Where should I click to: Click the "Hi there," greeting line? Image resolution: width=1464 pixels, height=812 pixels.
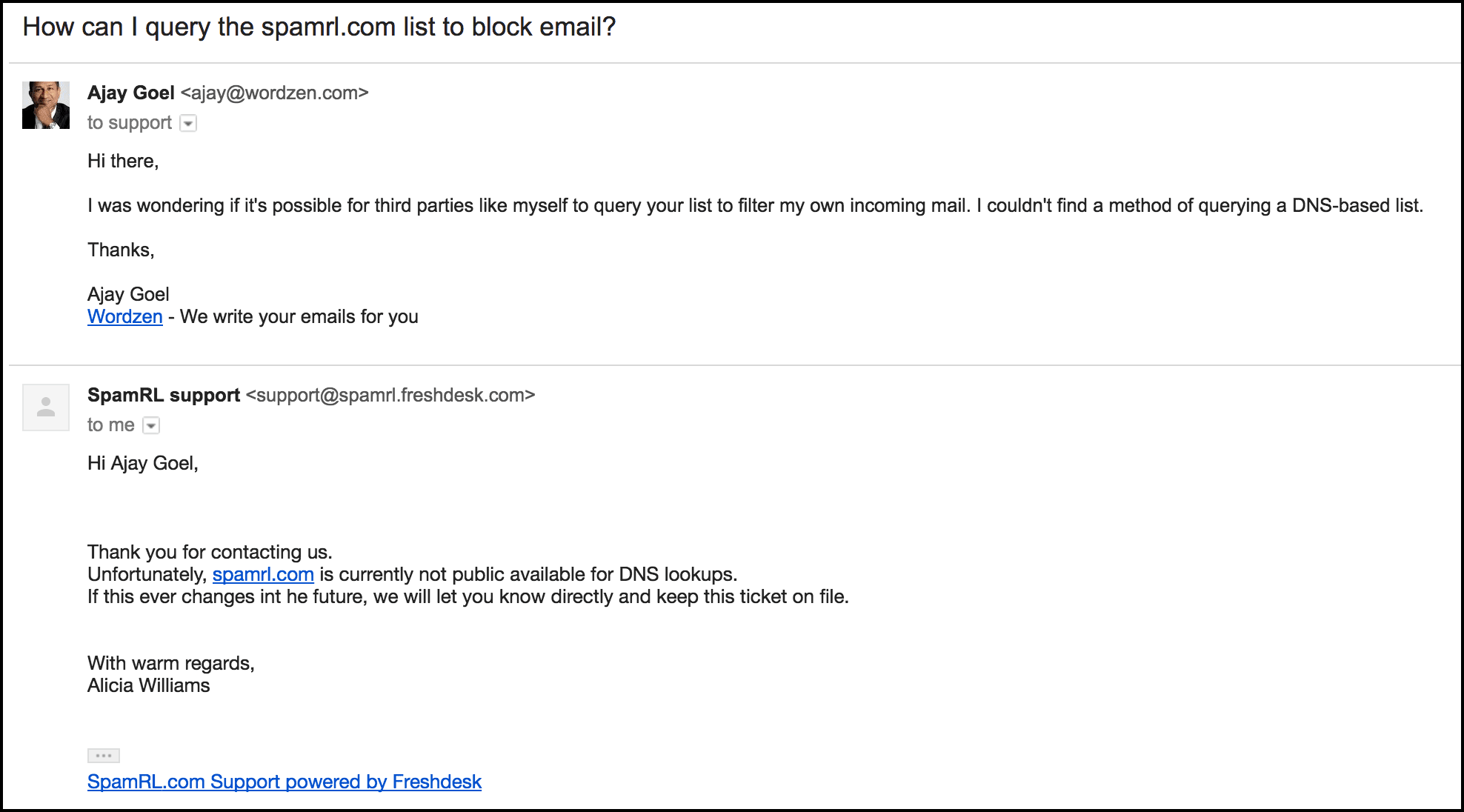click(123, 162)
